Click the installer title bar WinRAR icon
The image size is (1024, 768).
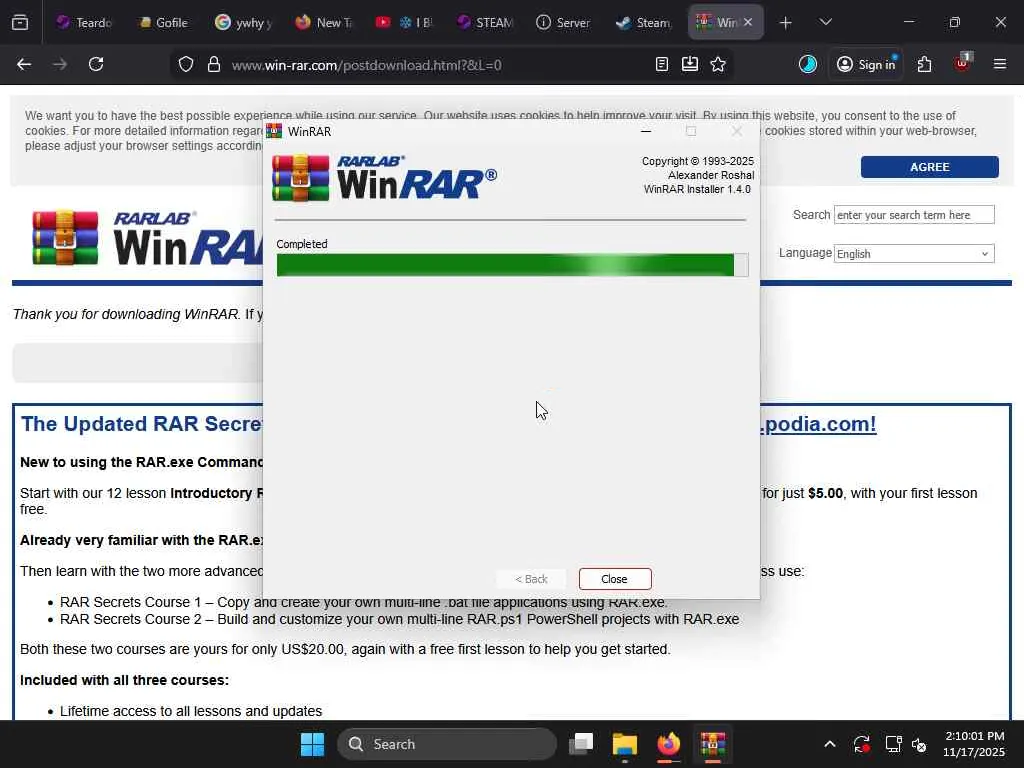pos(274,131)
